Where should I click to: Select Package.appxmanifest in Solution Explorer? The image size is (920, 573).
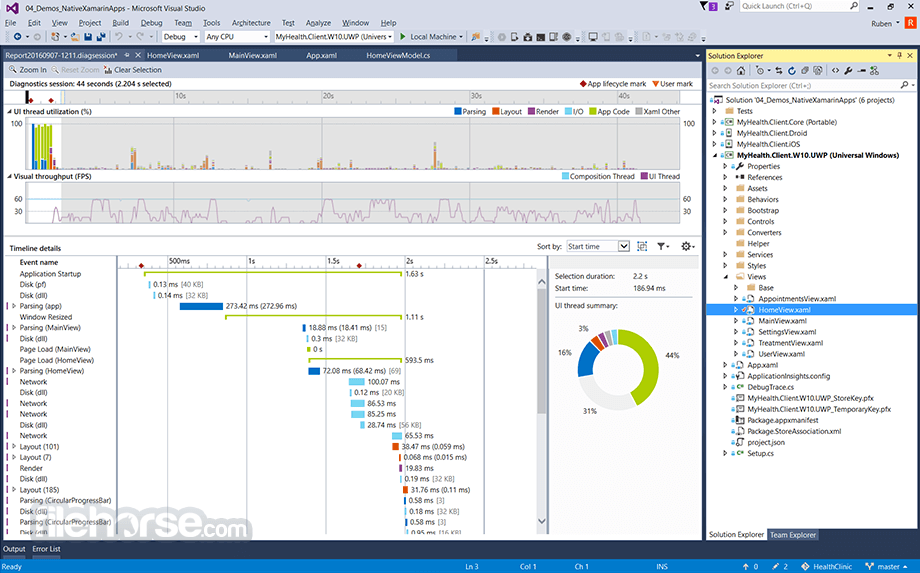click(783, 420)
